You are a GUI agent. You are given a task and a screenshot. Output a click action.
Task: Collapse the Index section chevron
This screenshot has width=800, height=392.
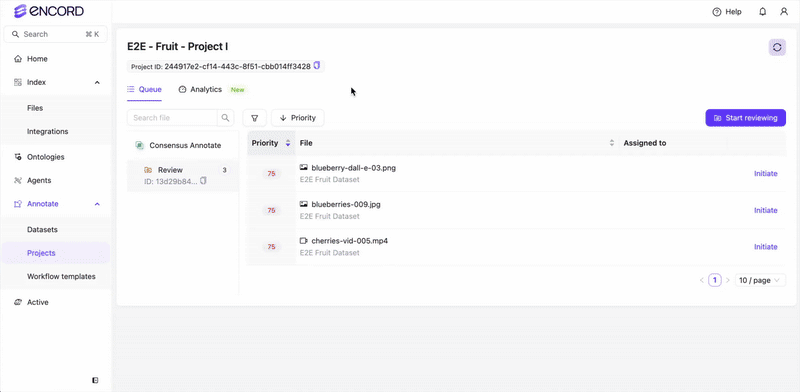[97, 82]
